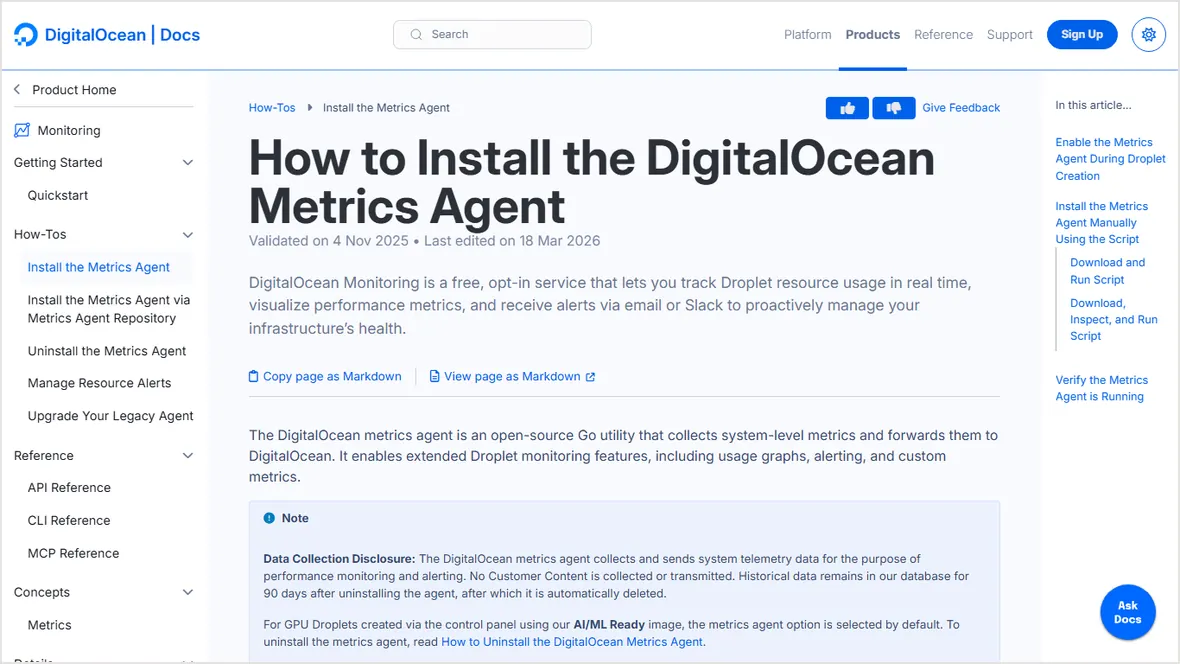Click the back arrow beside Product Home
The height and width of the screenshot is (664, 1180).
(x=17, y=90)
